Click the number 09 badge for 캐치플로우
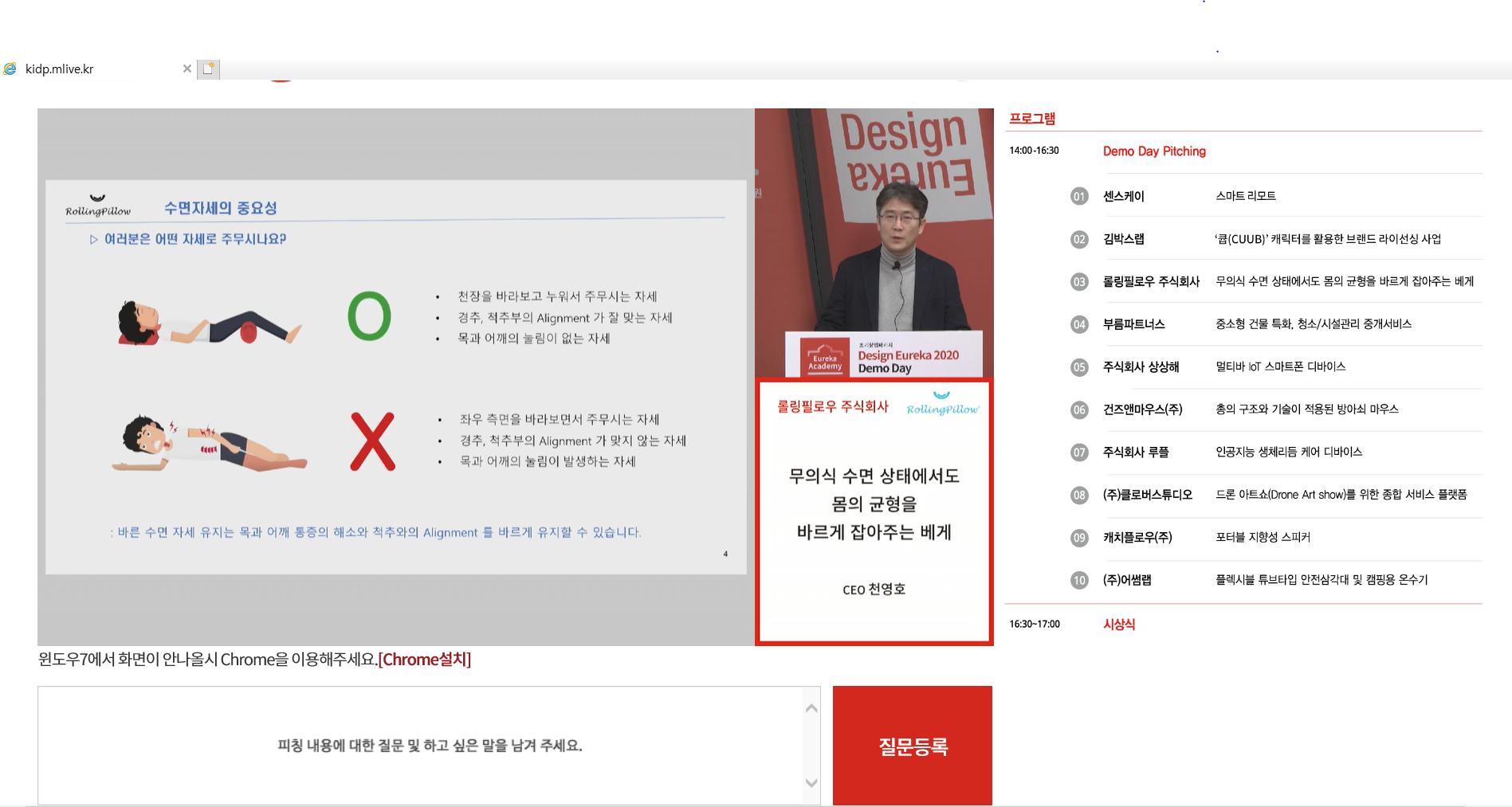Screen dimensions: 1512x807 [x=1079, y=538]
